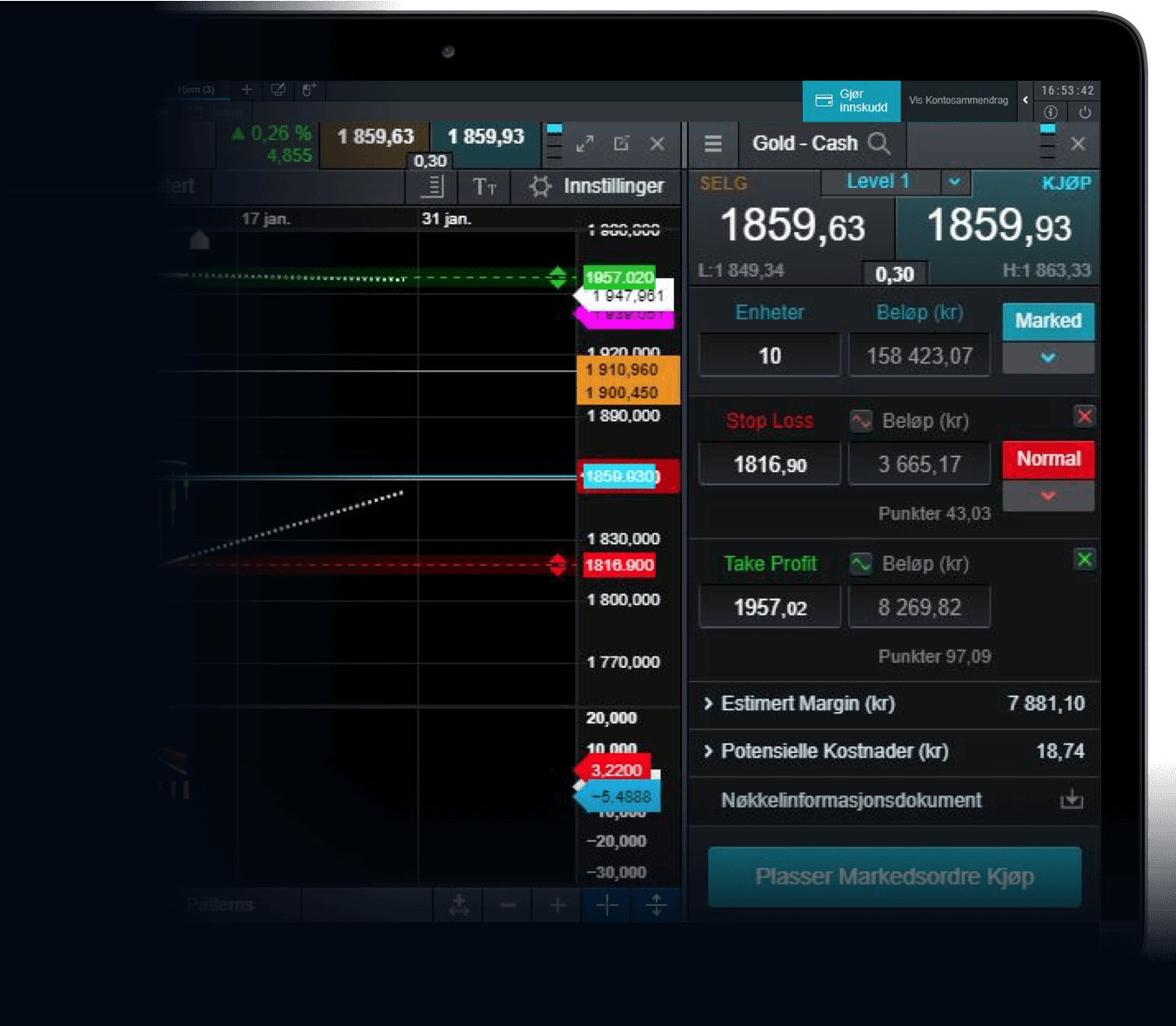Open the Normal stop loss type dropdown

[x=1047, y=496]
